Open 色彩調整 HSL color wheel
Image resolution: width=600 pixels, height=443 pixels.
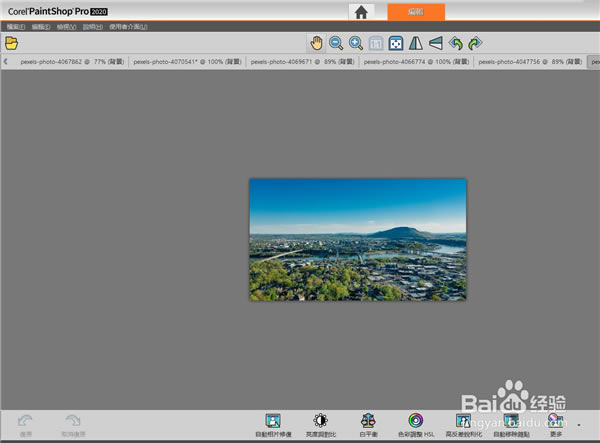coord(416,422)
